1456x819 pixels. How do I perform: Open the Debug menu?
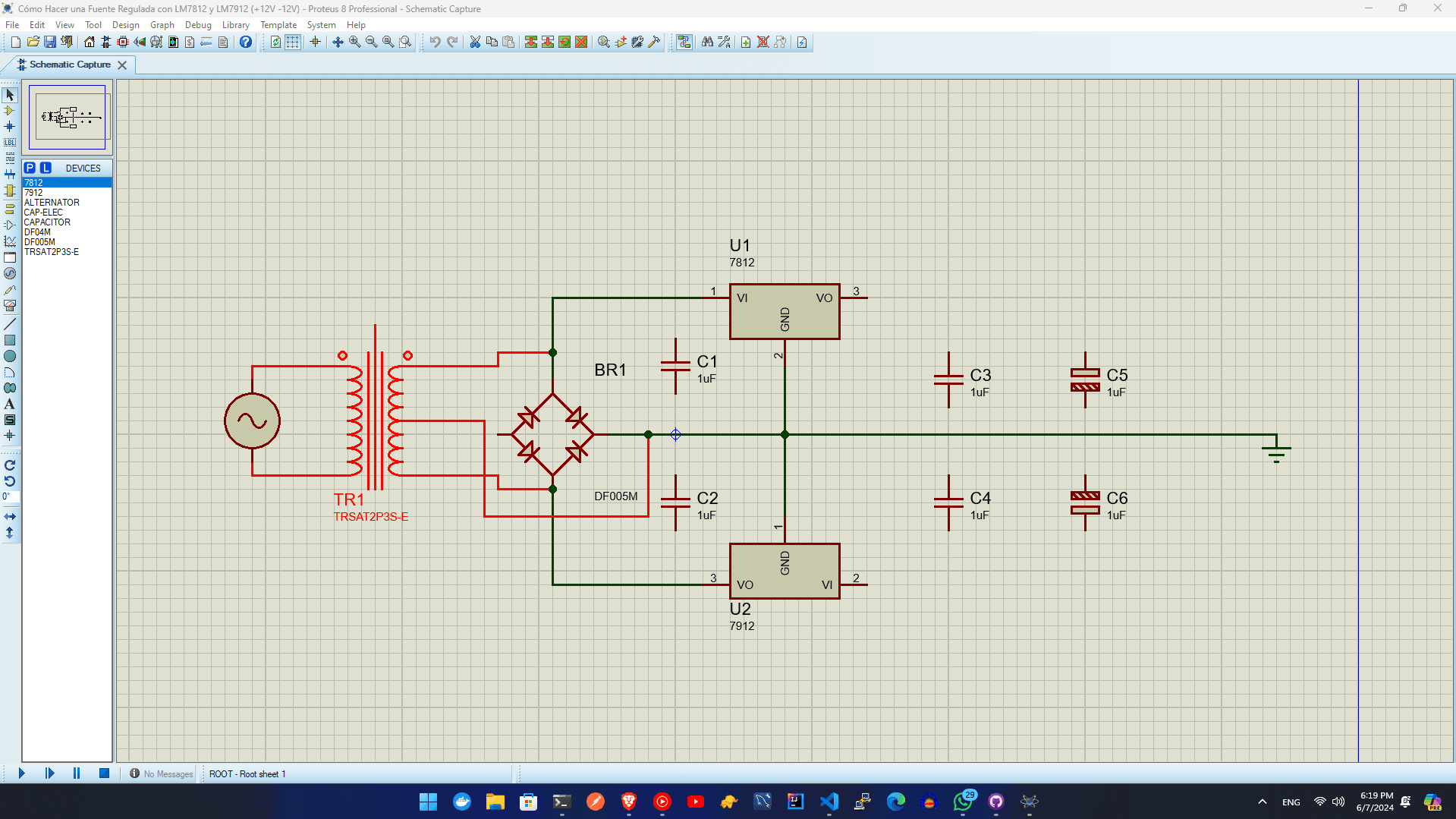197,24
